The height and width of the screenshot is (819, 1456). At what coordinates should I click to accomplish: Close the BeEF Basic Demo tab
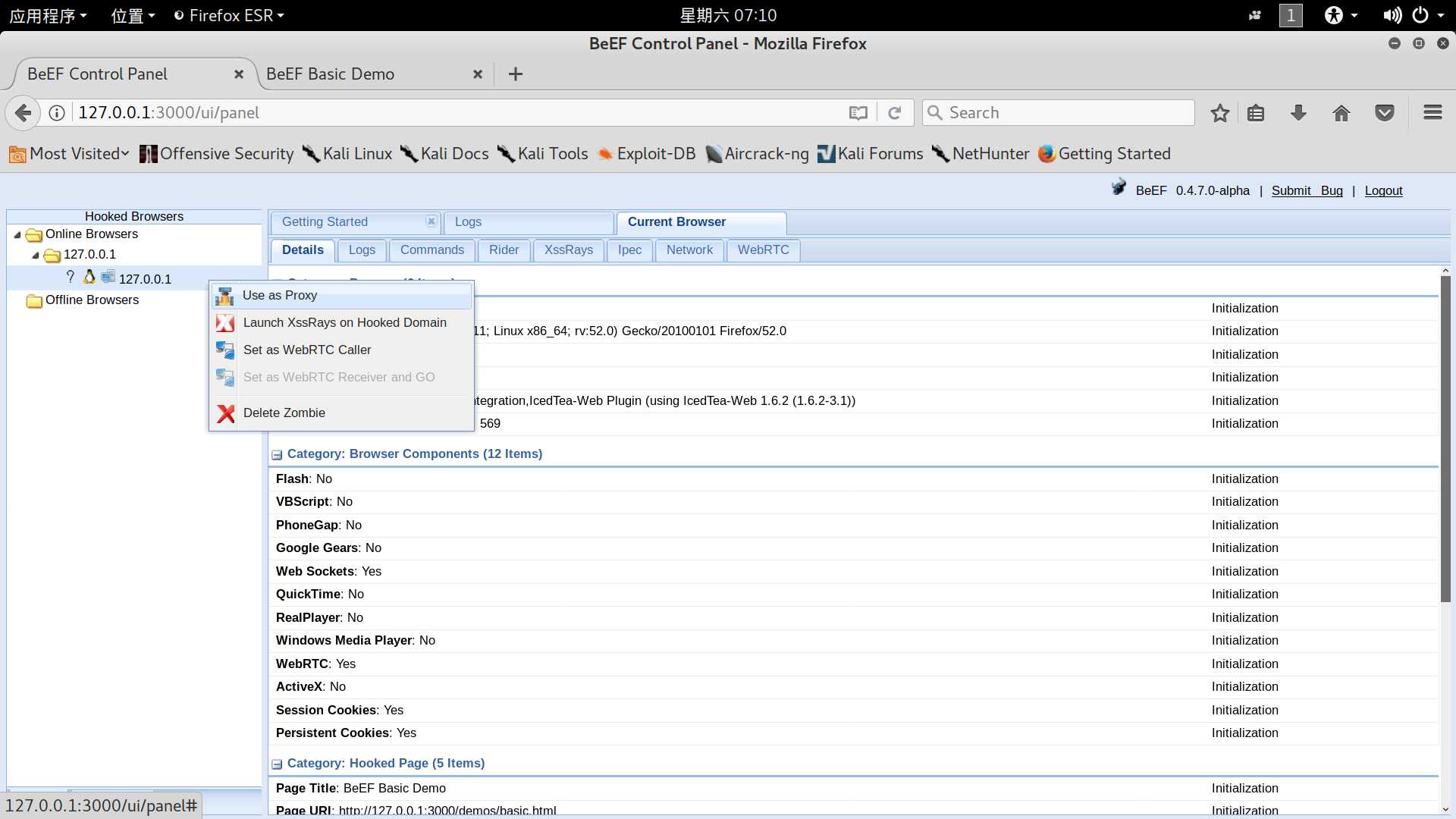pyautogui.click(x=478, y=74)
